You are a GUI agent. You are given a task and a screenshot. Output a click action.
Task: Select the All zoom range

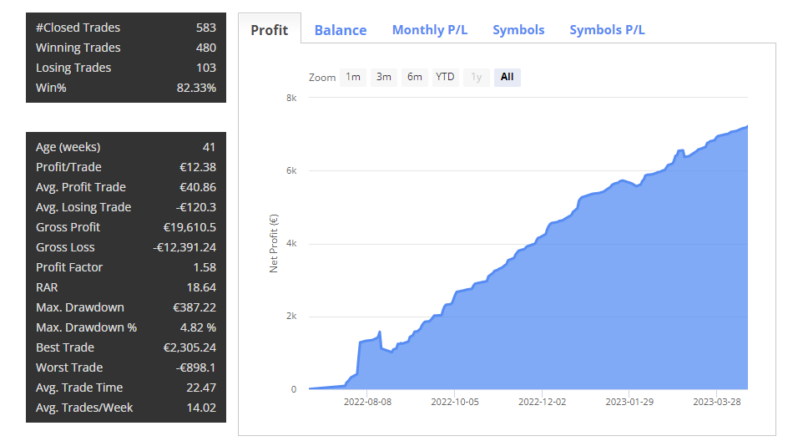(507, 77)
